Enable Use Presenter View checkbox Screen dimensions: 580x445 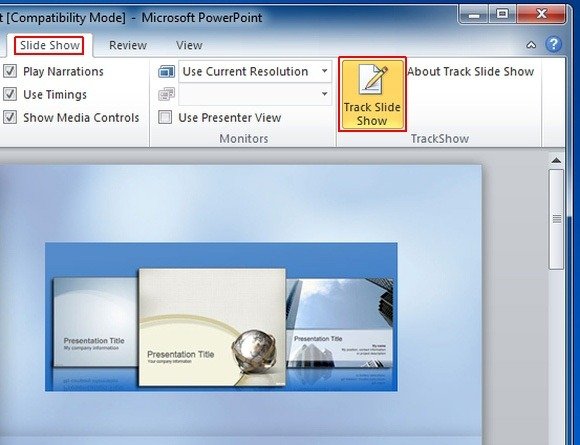165,118
